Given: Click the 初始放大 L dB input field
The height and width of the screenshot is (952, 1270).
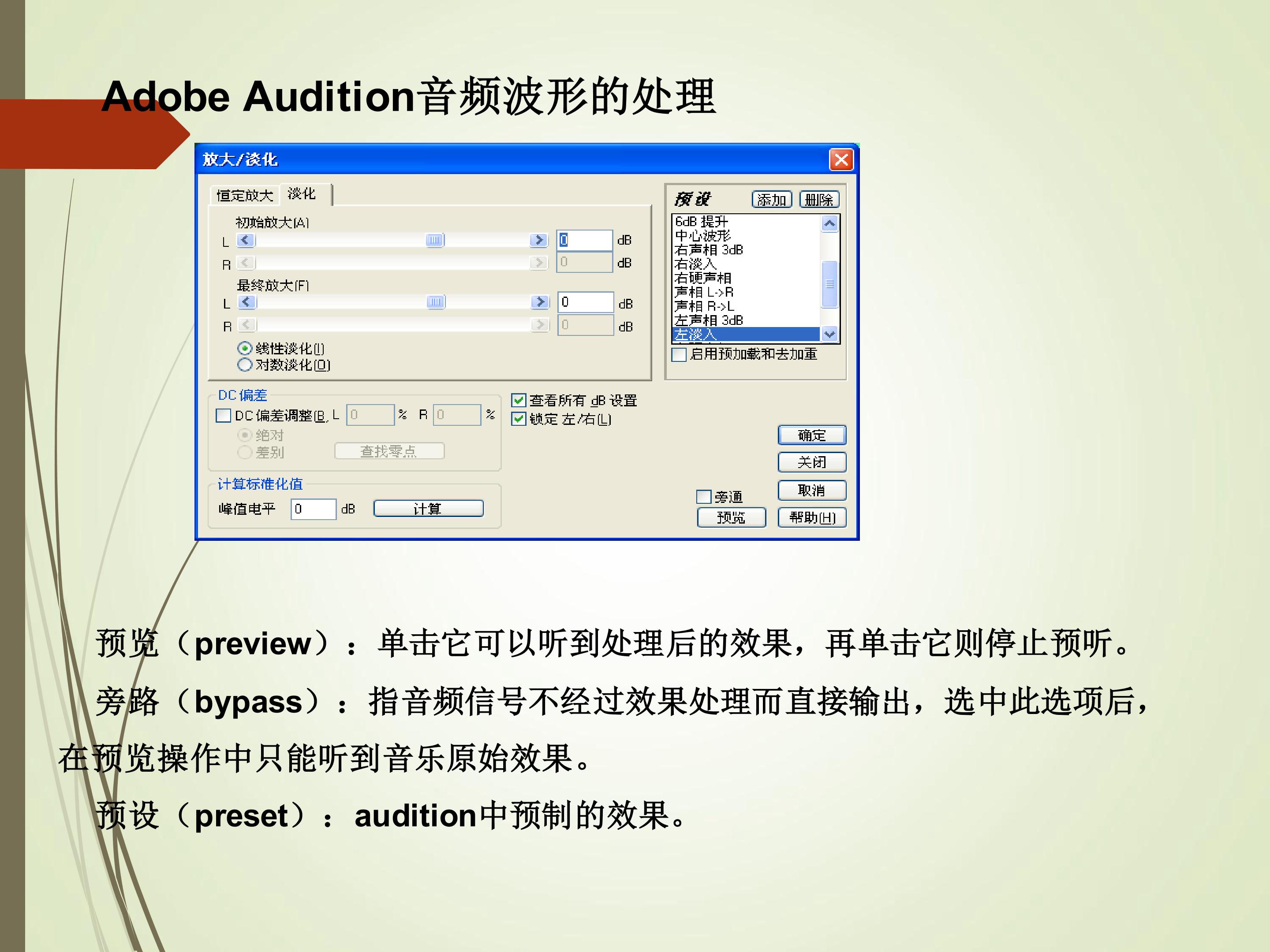Looking at the screenshot, I should (584, 240).
